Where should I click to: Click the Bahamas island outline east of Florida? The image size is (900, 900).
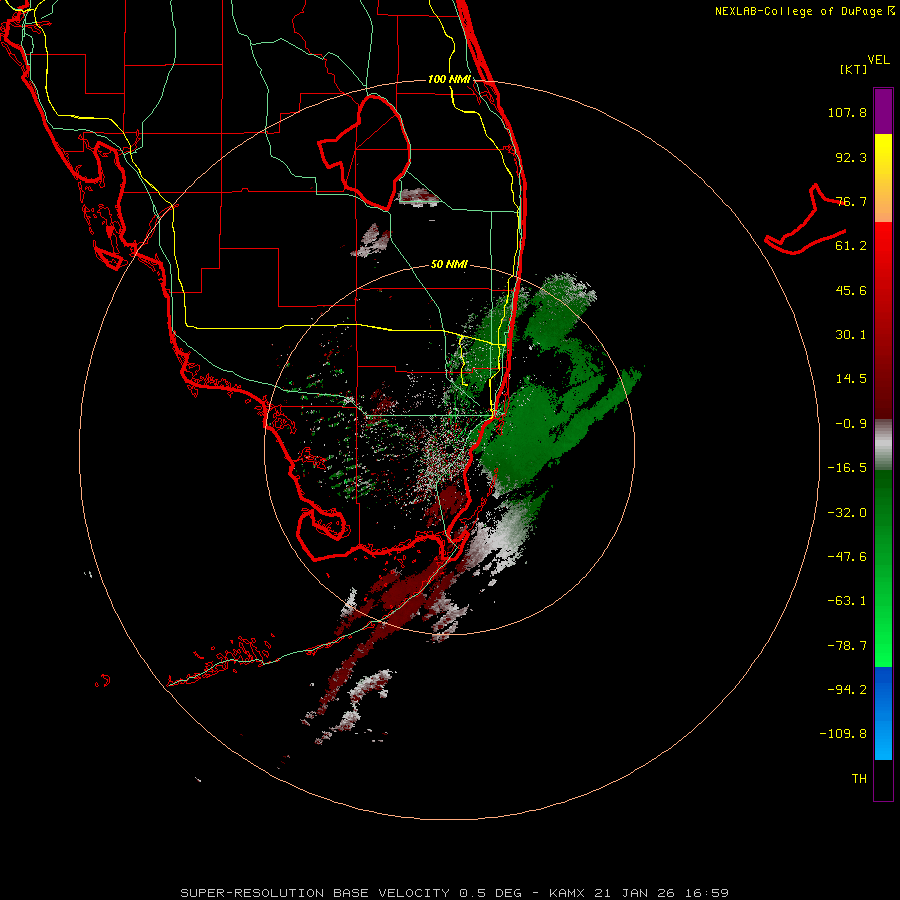pyautogui.click(x=806, y=220)
